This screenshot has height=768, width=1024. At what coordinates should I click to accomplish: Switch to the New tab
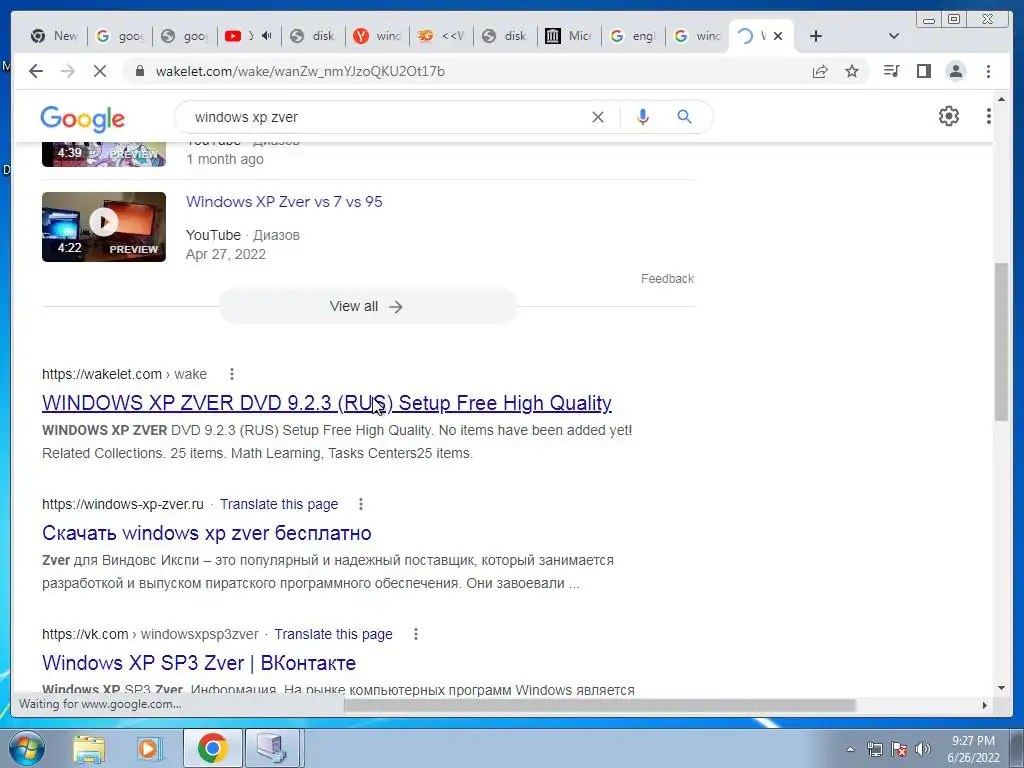coord(55,36)
